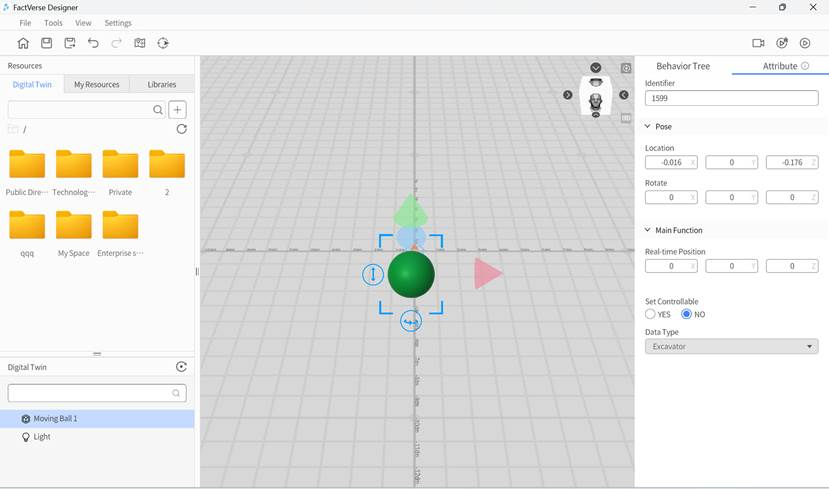This screenshot has height=489, width=829.
Task: Set Controllable to NO
Action: point(686,314)
